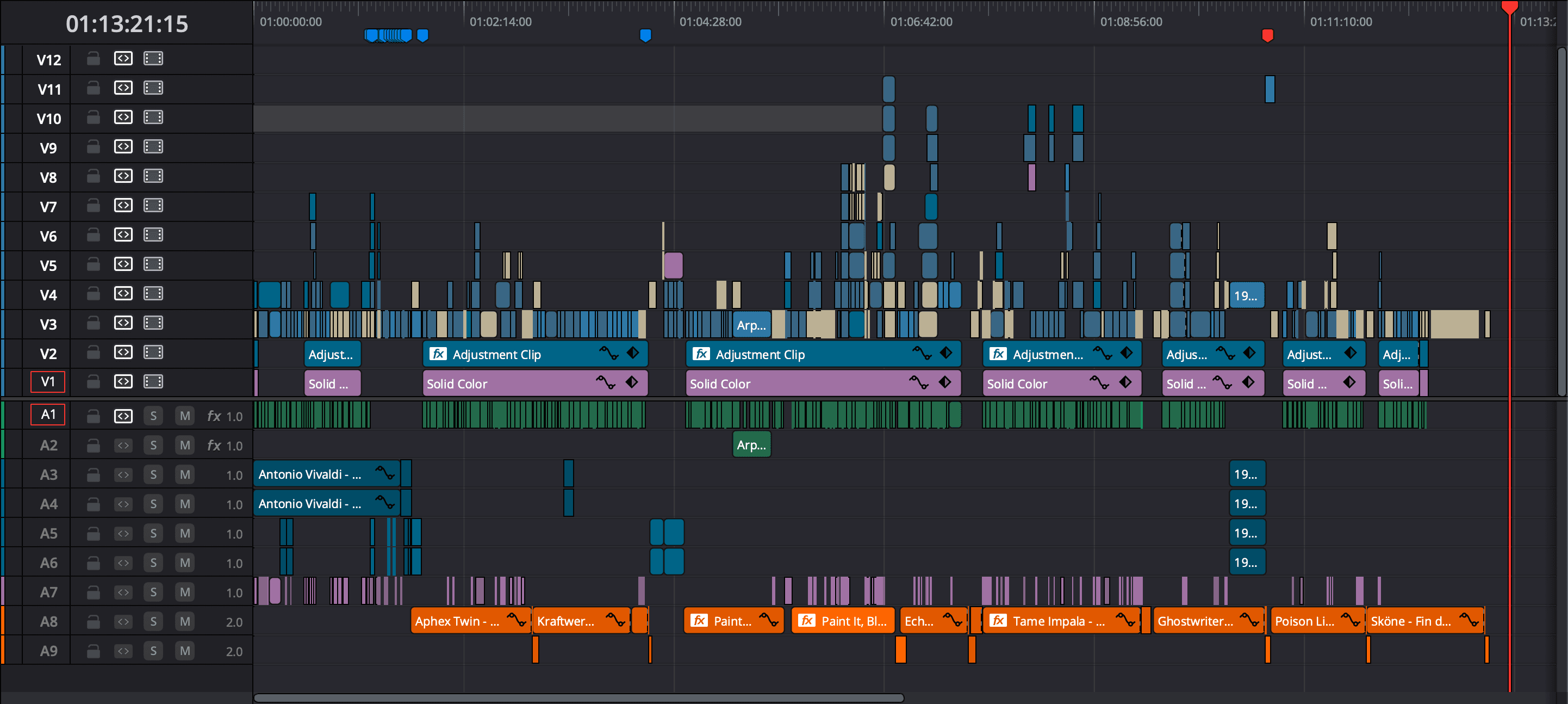Click the A9 track label
The image size is (1568, 704).
(49, 651)
